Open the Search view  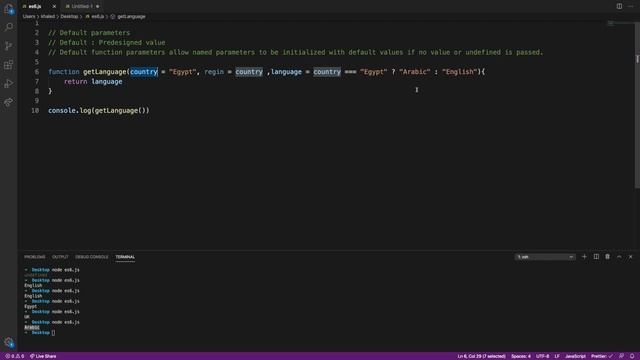(x=9, y=27)
